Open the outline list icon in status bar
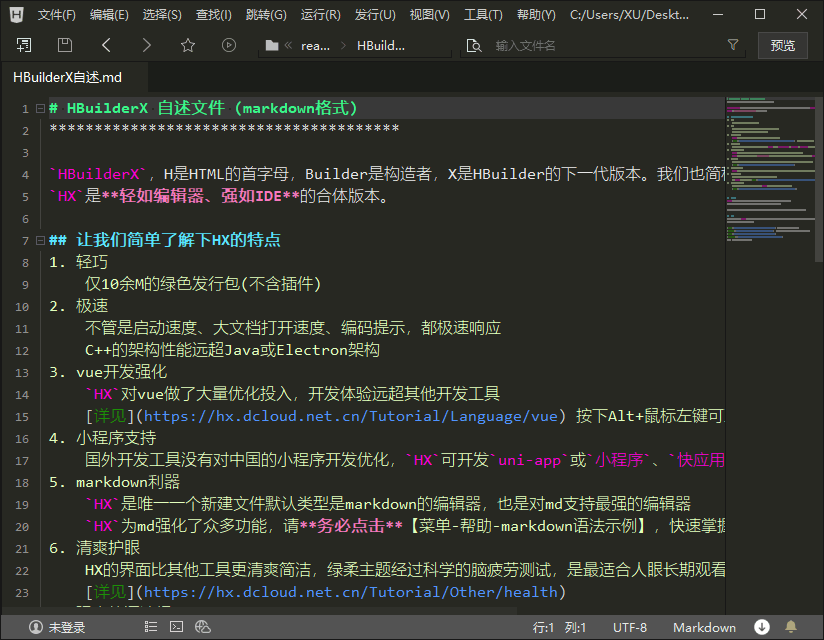This screenshot has height=640, width=824. click(151, 626)
